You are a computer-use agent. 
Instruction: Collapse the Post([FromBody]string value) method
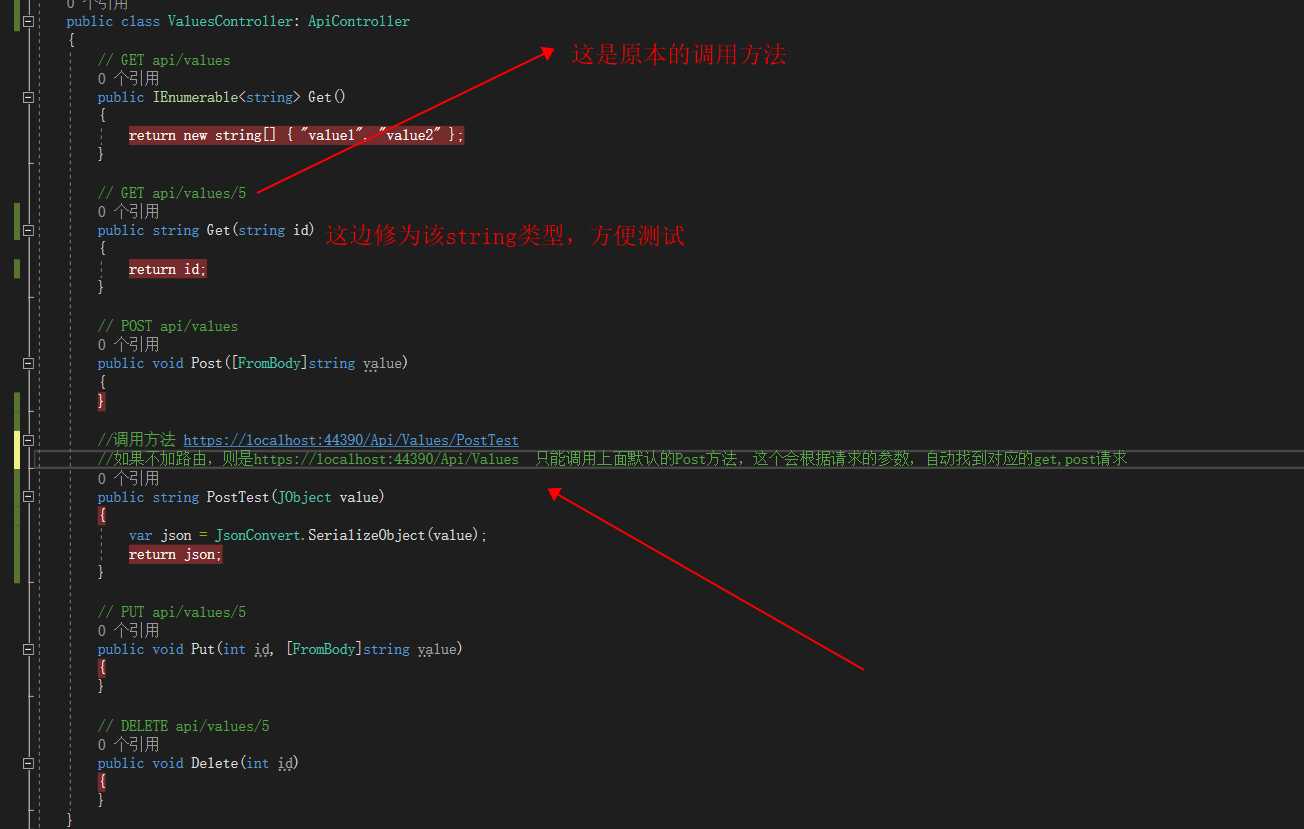28,363
